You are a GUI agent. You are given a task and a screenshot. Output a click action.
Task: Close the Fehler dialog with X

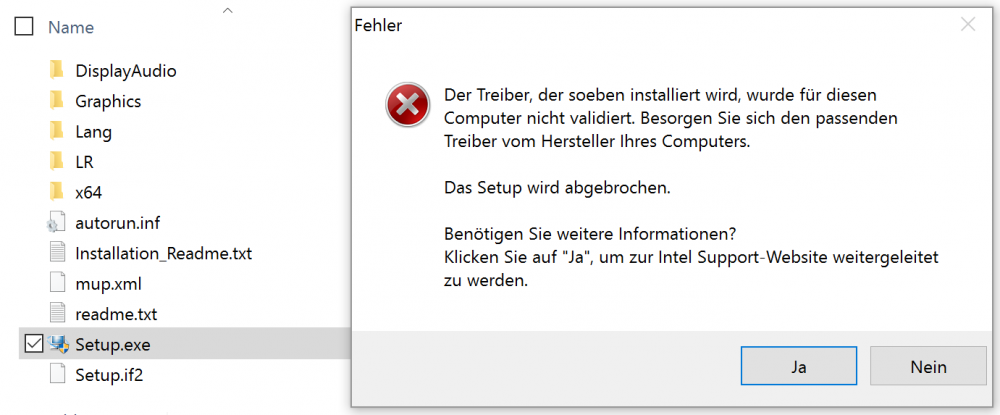(967, 25)
